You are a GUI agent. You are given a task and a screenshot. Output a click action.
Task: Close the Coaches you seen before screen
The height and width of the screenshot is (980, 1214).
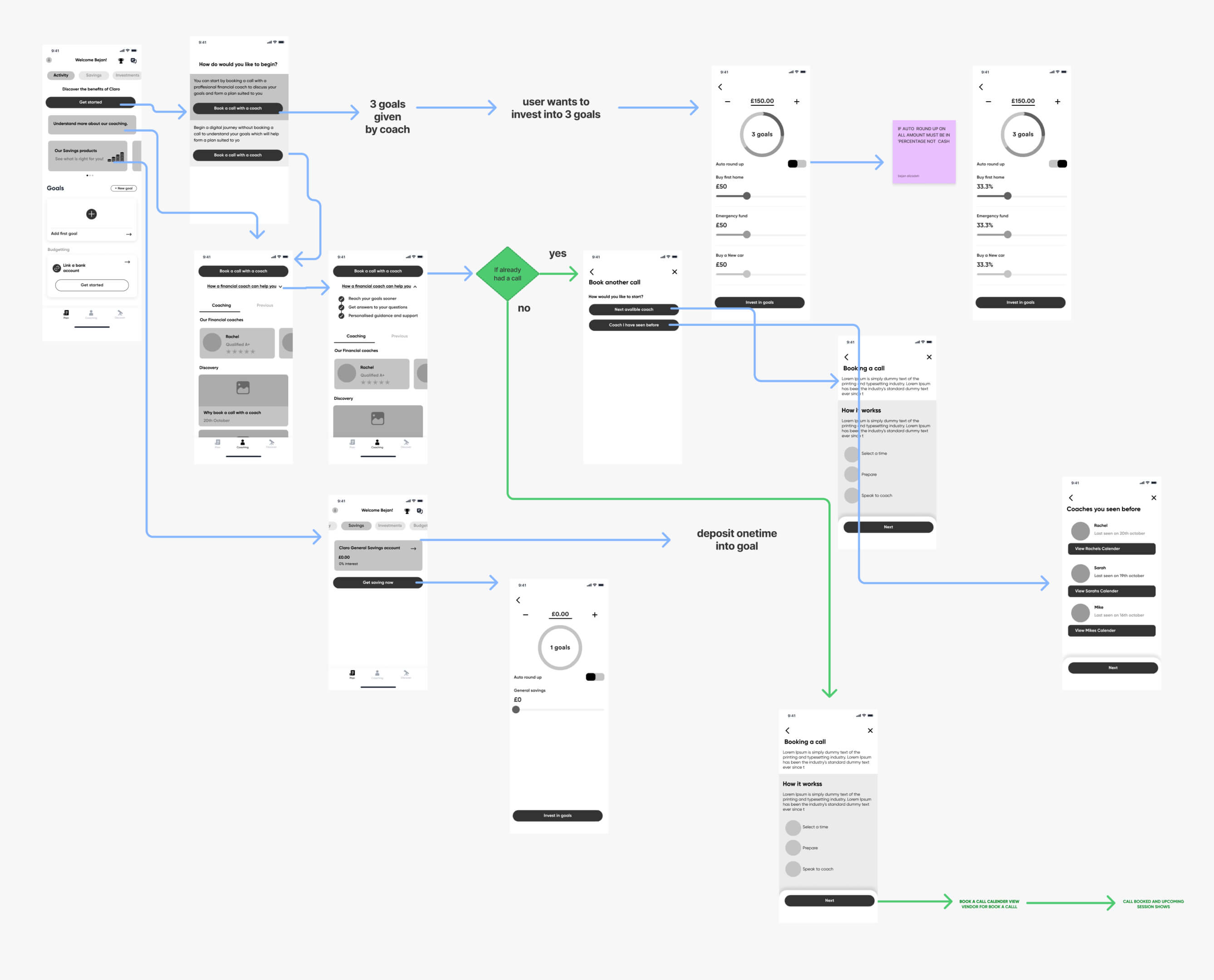click(1154, 498)
